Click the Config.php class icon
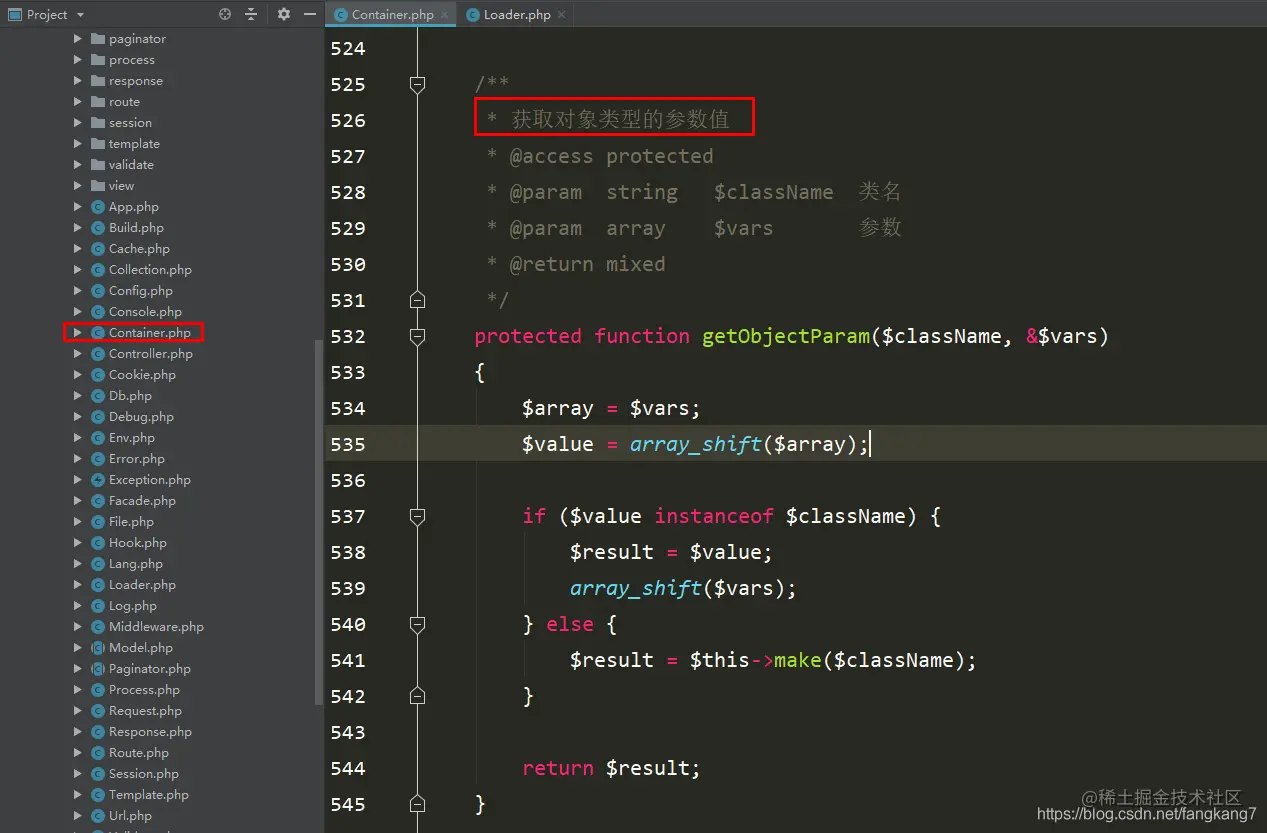 (98, 291)
